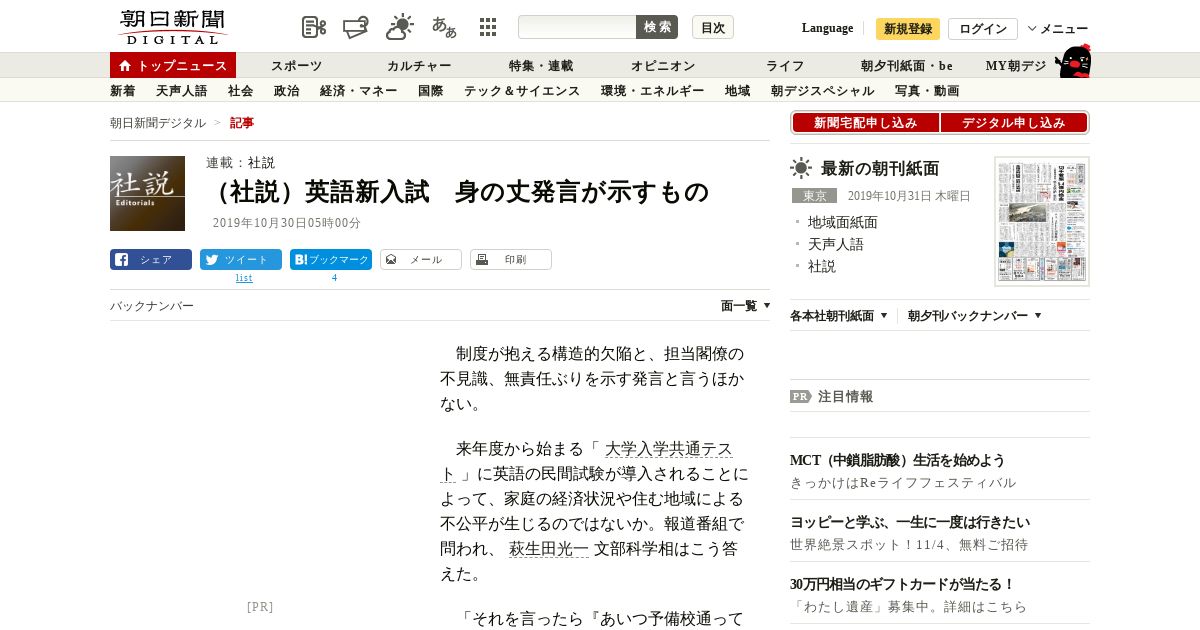
Task: Open the tweet list link
Action: point(244,278)
